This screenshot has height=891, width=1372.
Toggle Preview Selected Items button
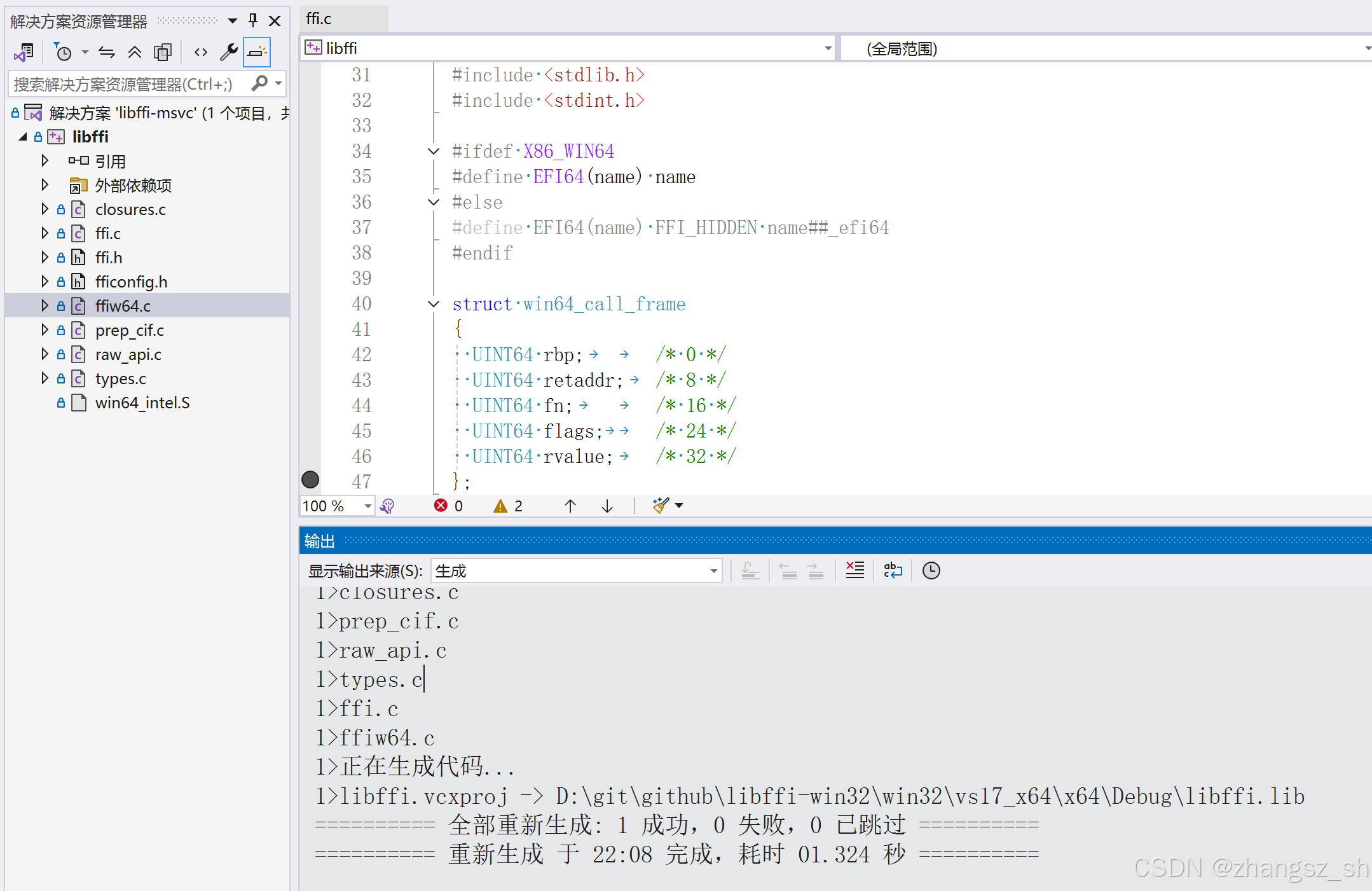point(257,53)
